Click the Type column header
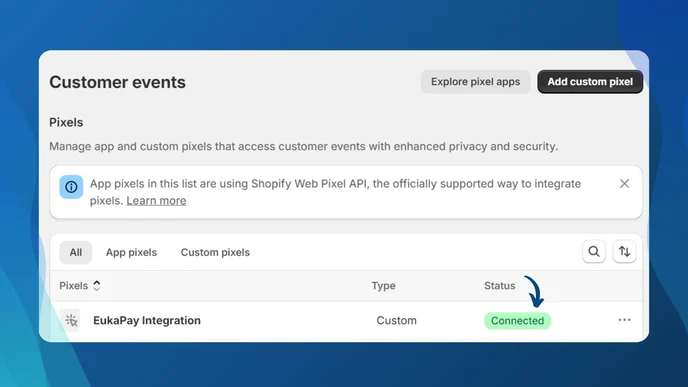The height and width of the screenshot is (387, 688). 383,286
